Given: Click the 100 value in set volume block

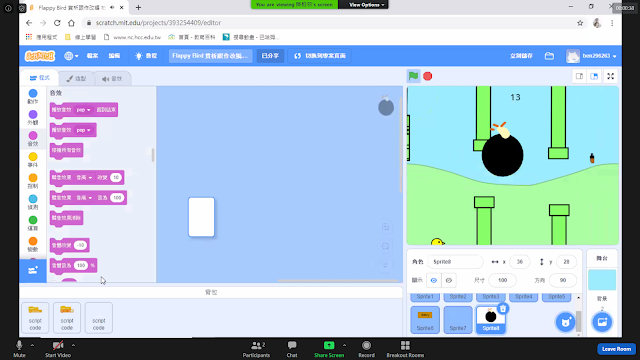Looking at the screenshot, I should click(81, 265).
